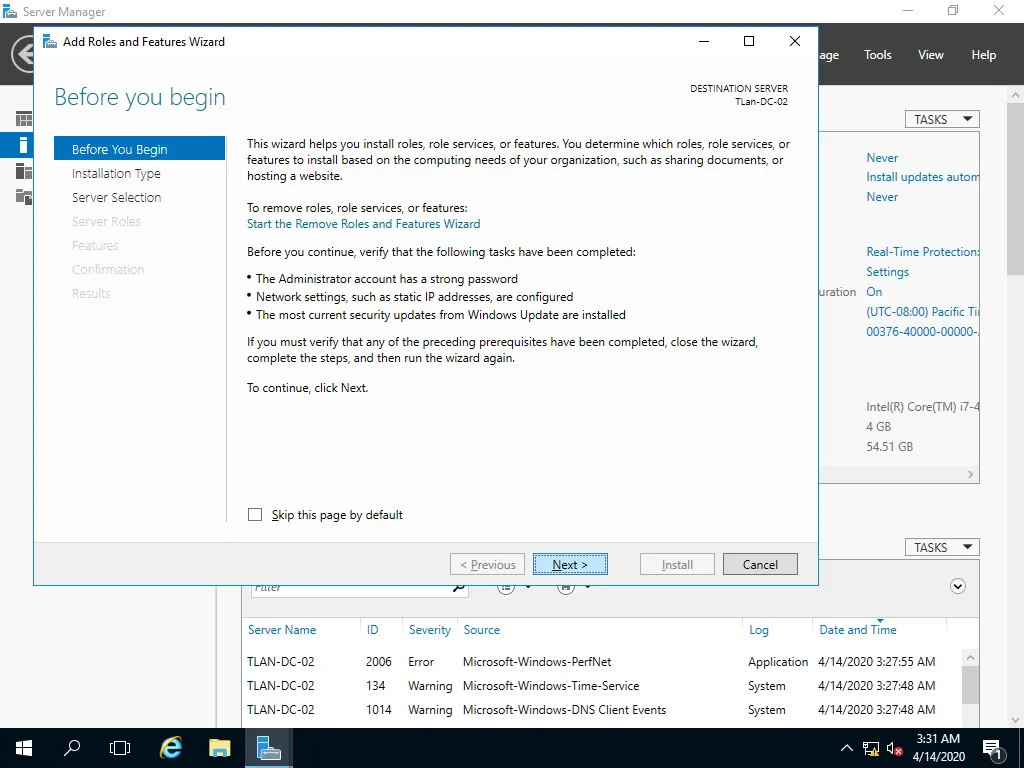Sort events by Date and Time column
This screenshot has height=768, width=1024.
click(x=857, y=630)
